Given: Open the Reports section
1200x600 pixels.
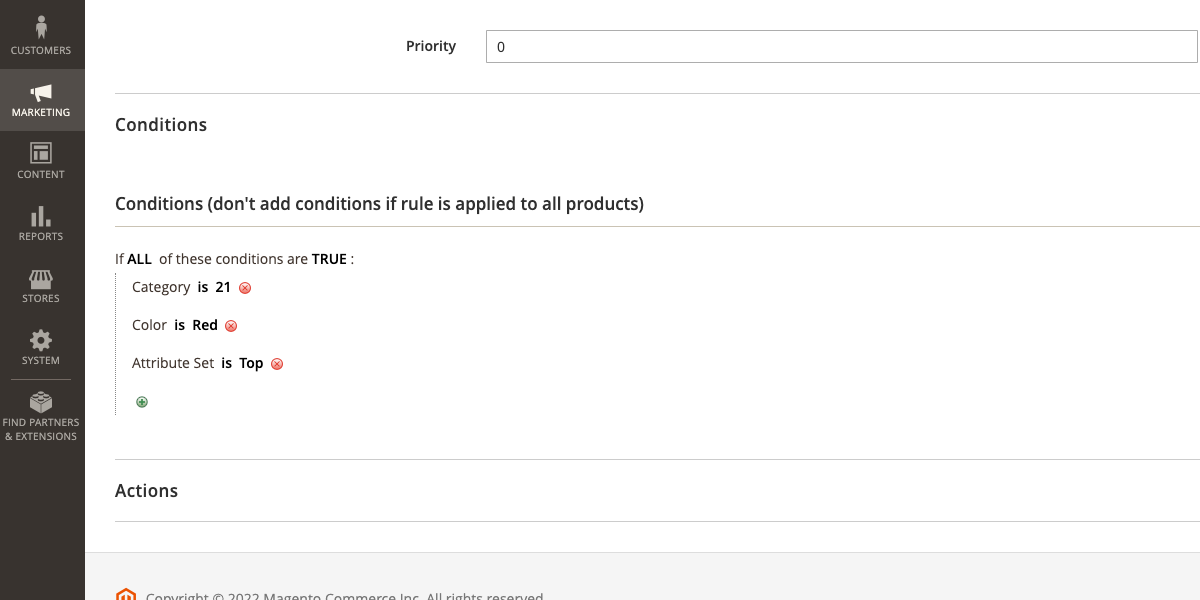Looking at the screenshot, I should pos(41,223).
